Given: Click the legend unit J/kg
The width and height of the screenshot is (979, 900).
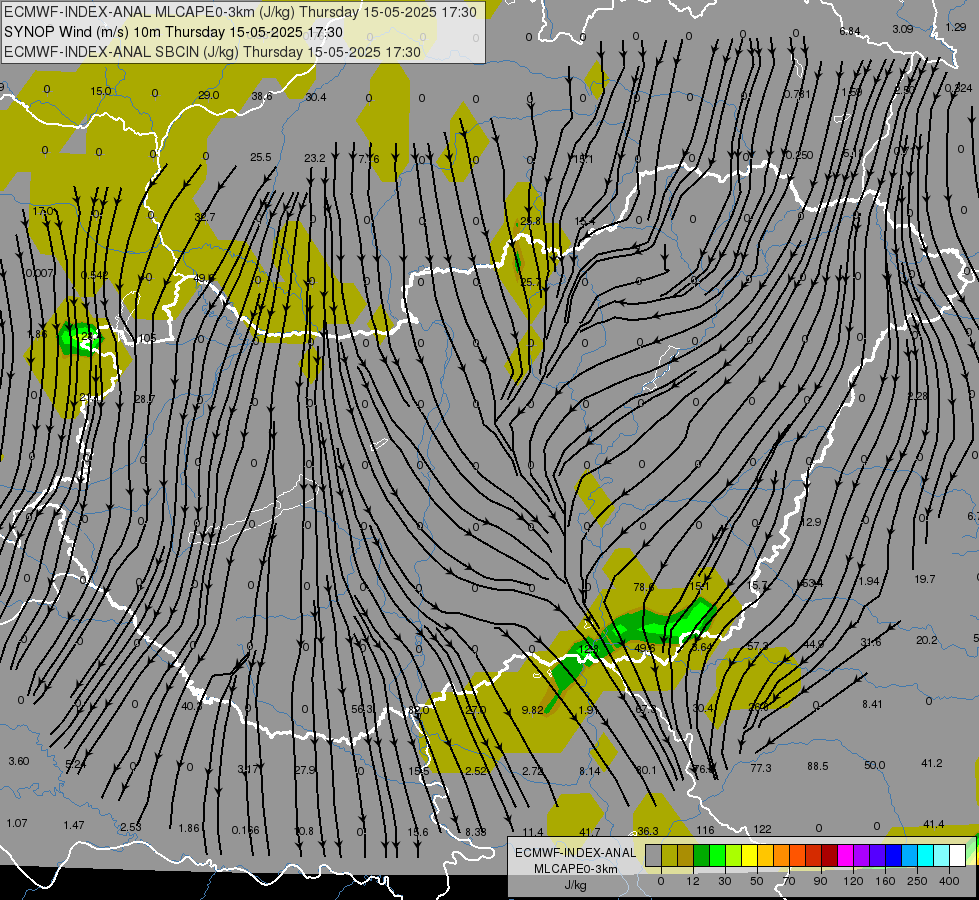Looking at the screenshot, I should (576, 885).
